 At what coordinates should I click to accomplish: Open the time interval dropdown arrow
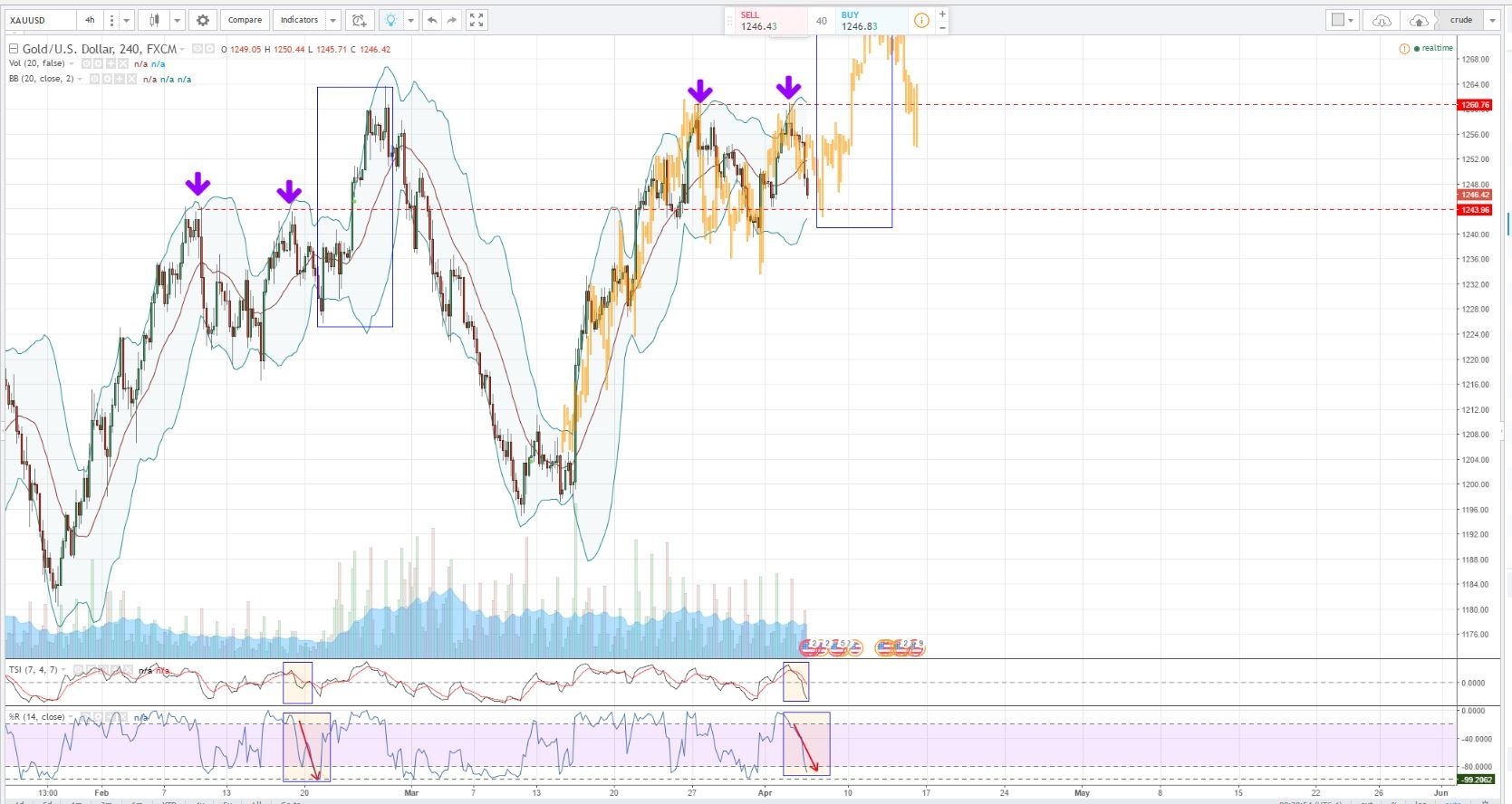127,20
